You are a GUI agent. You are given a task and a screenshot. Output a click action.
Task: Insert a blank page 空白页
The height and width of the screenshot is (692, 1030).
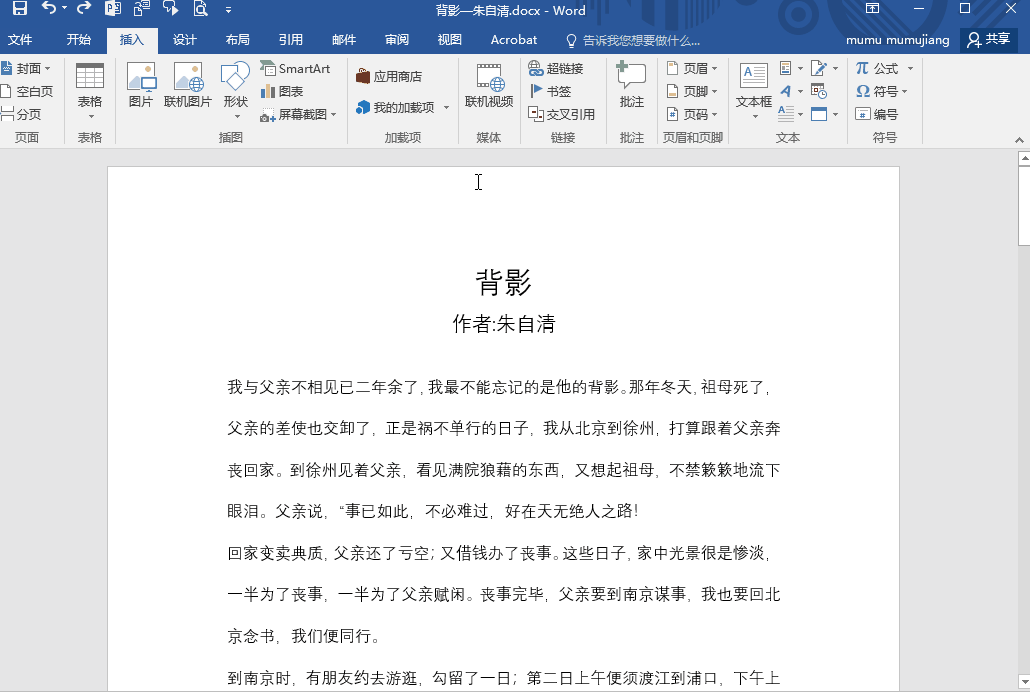pos(26,91)
